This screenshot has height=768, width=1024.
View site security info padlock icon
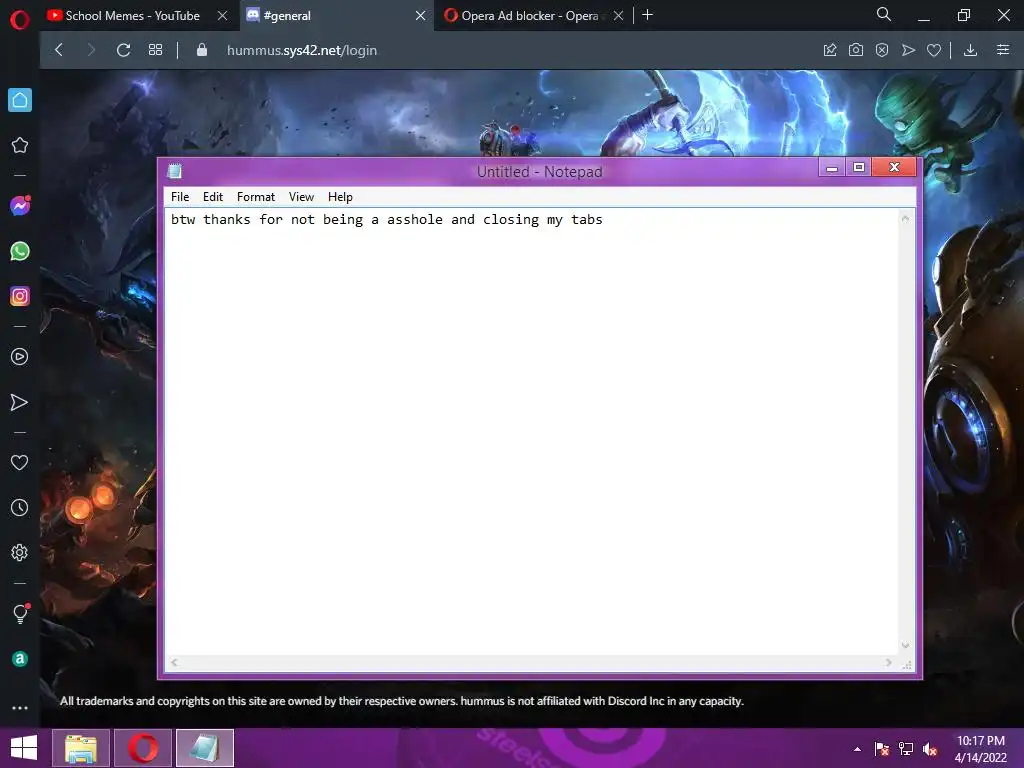point(202,50)
